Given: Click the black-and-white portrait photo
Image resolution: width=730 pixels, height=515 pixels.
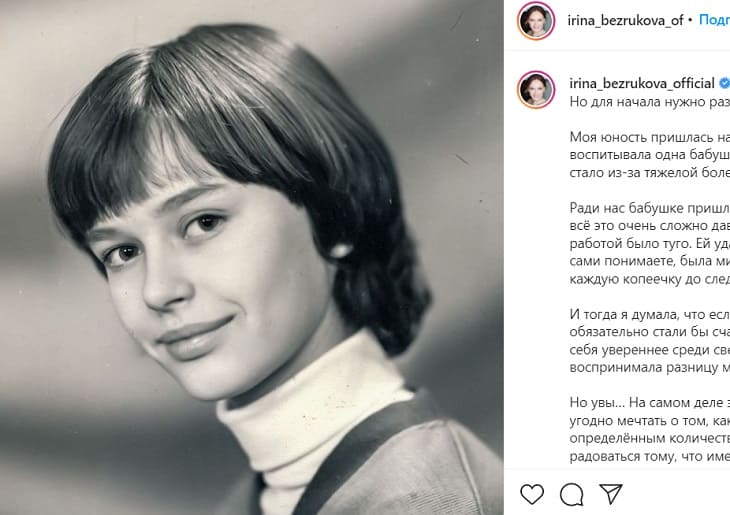Looking at the screenshot, I should pos(251,257).
